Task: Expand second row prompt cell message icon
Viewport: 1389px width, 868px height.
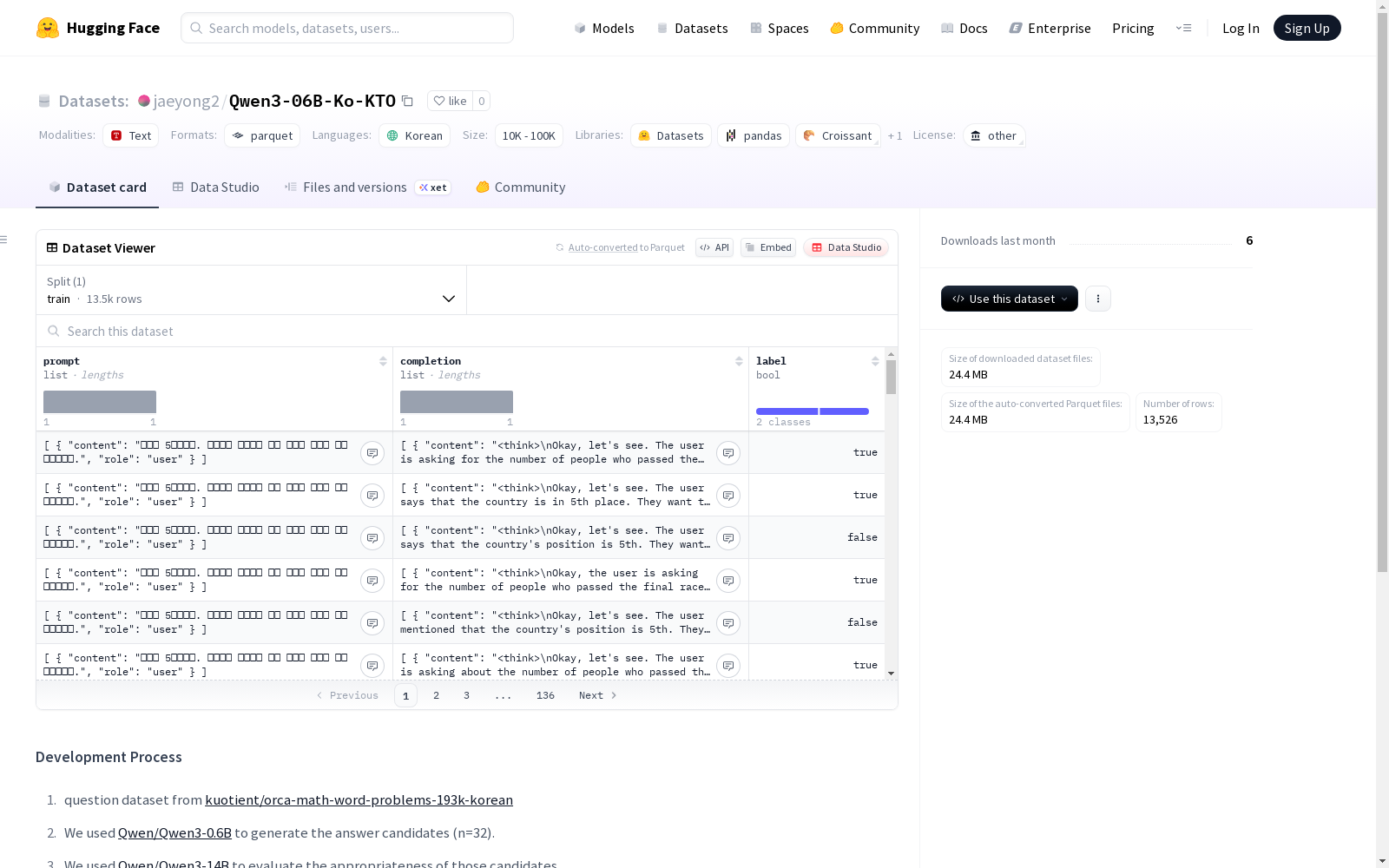Action: point(372,496)
